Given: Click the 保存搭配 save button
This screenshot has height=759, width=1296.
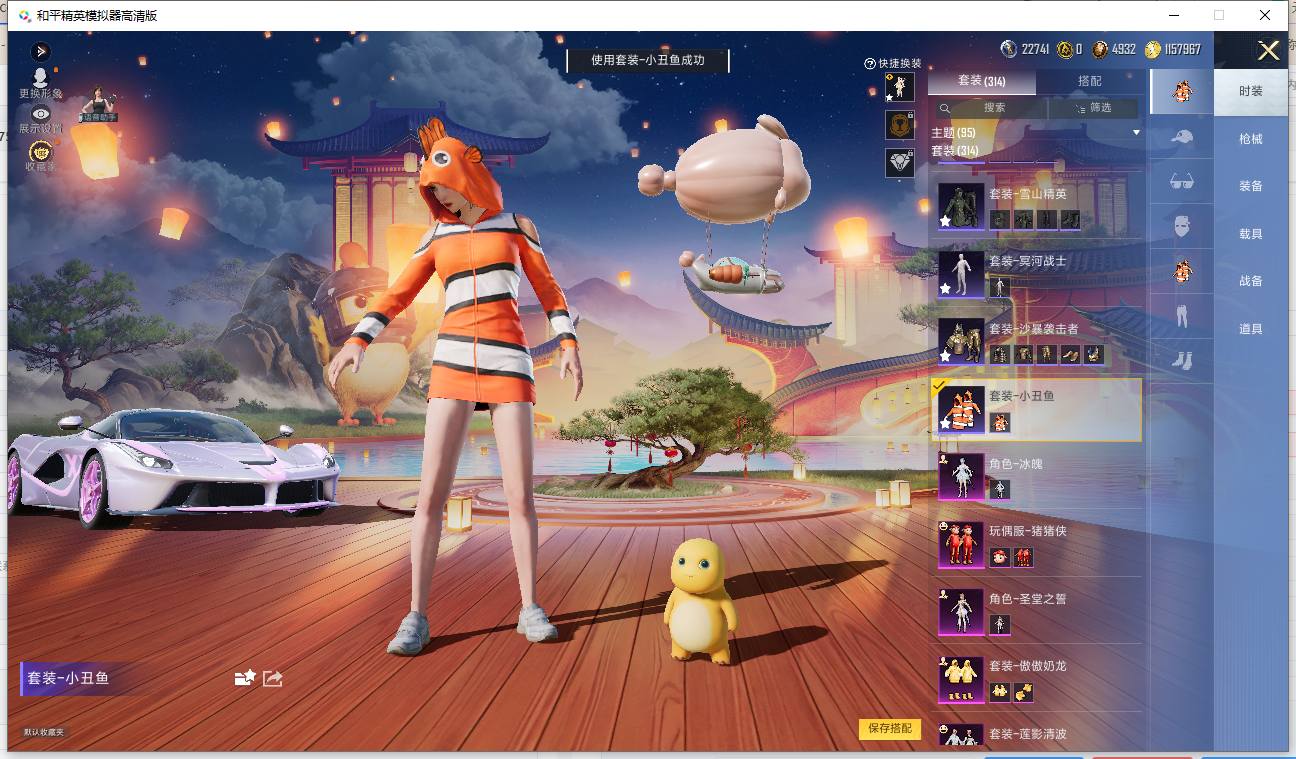Looking at the screenshot, I should (889, 729).
